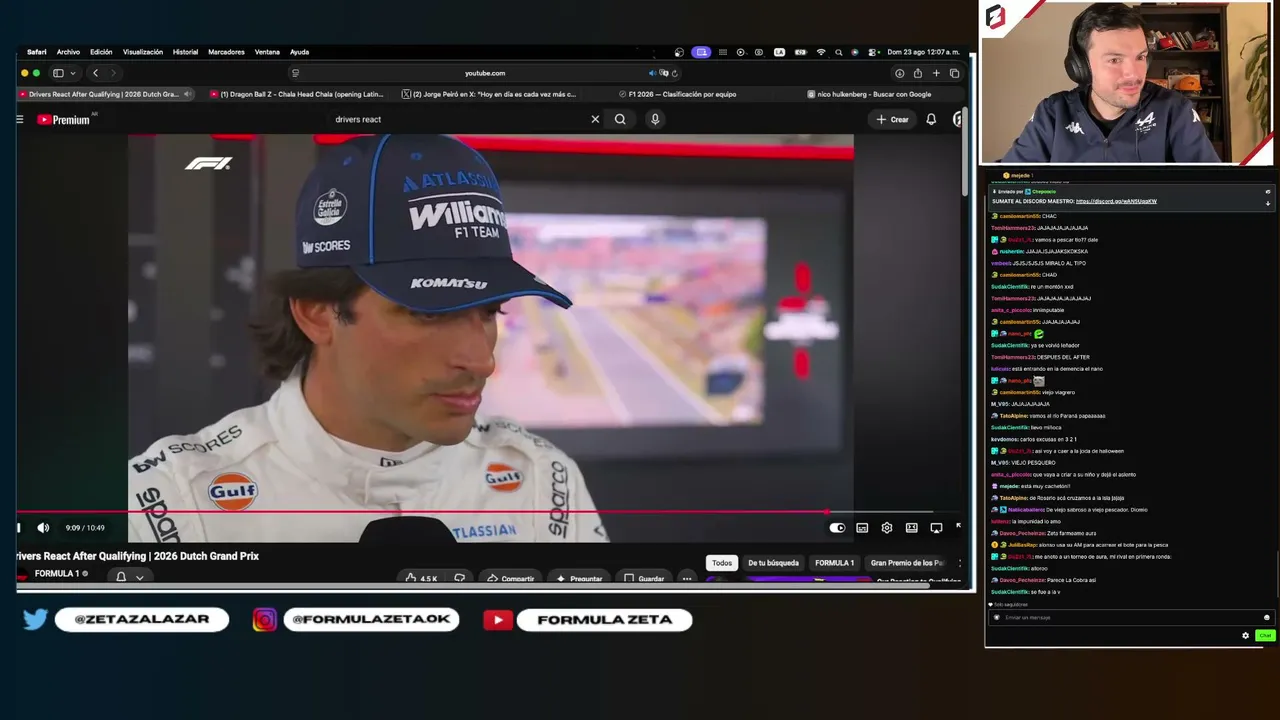Open Safari downloads button
This screenshot has width=1280, height=720.
pyautogui.click(x=899, y=73)
